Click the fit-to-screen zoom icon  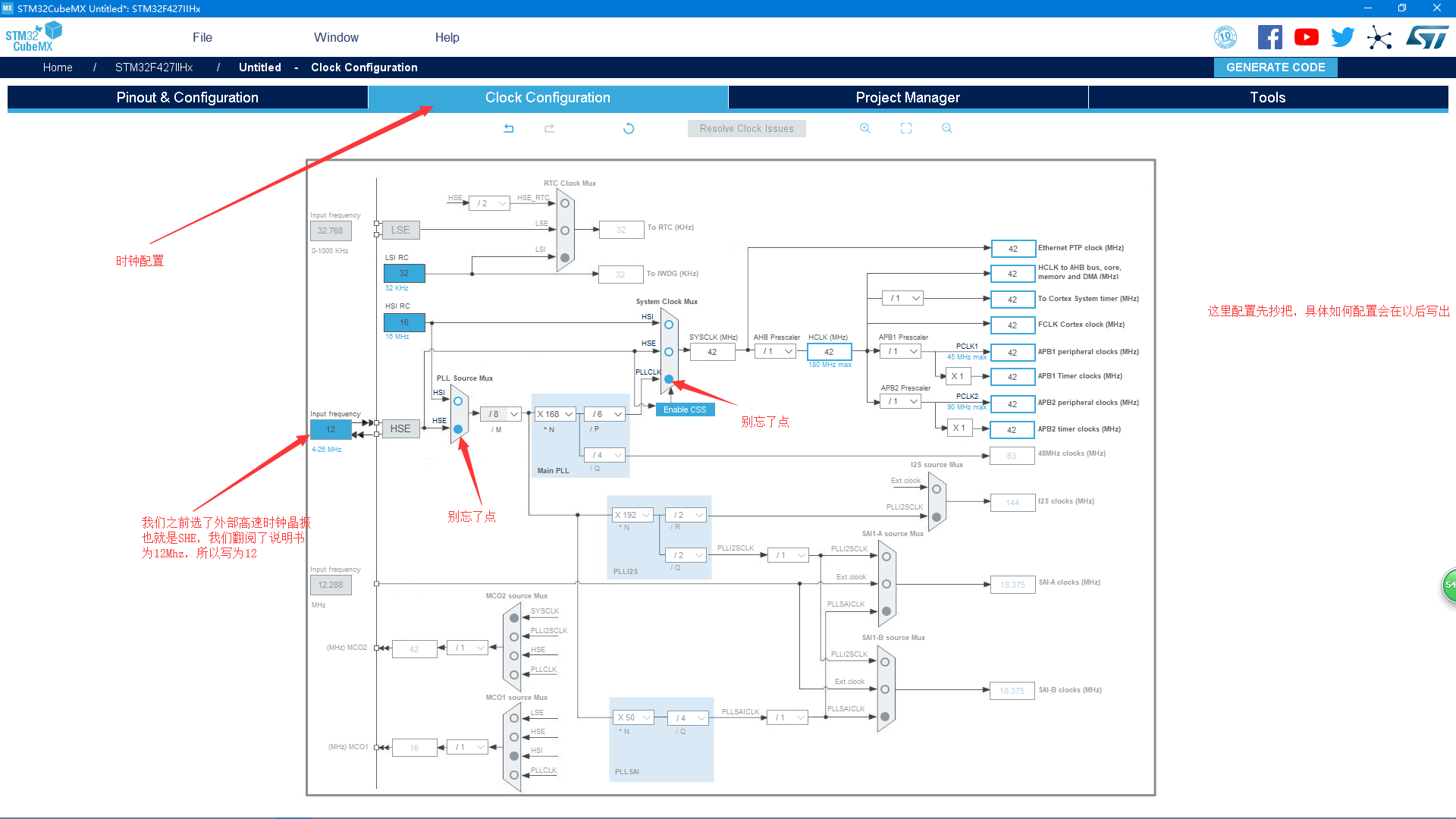(906, 129)
